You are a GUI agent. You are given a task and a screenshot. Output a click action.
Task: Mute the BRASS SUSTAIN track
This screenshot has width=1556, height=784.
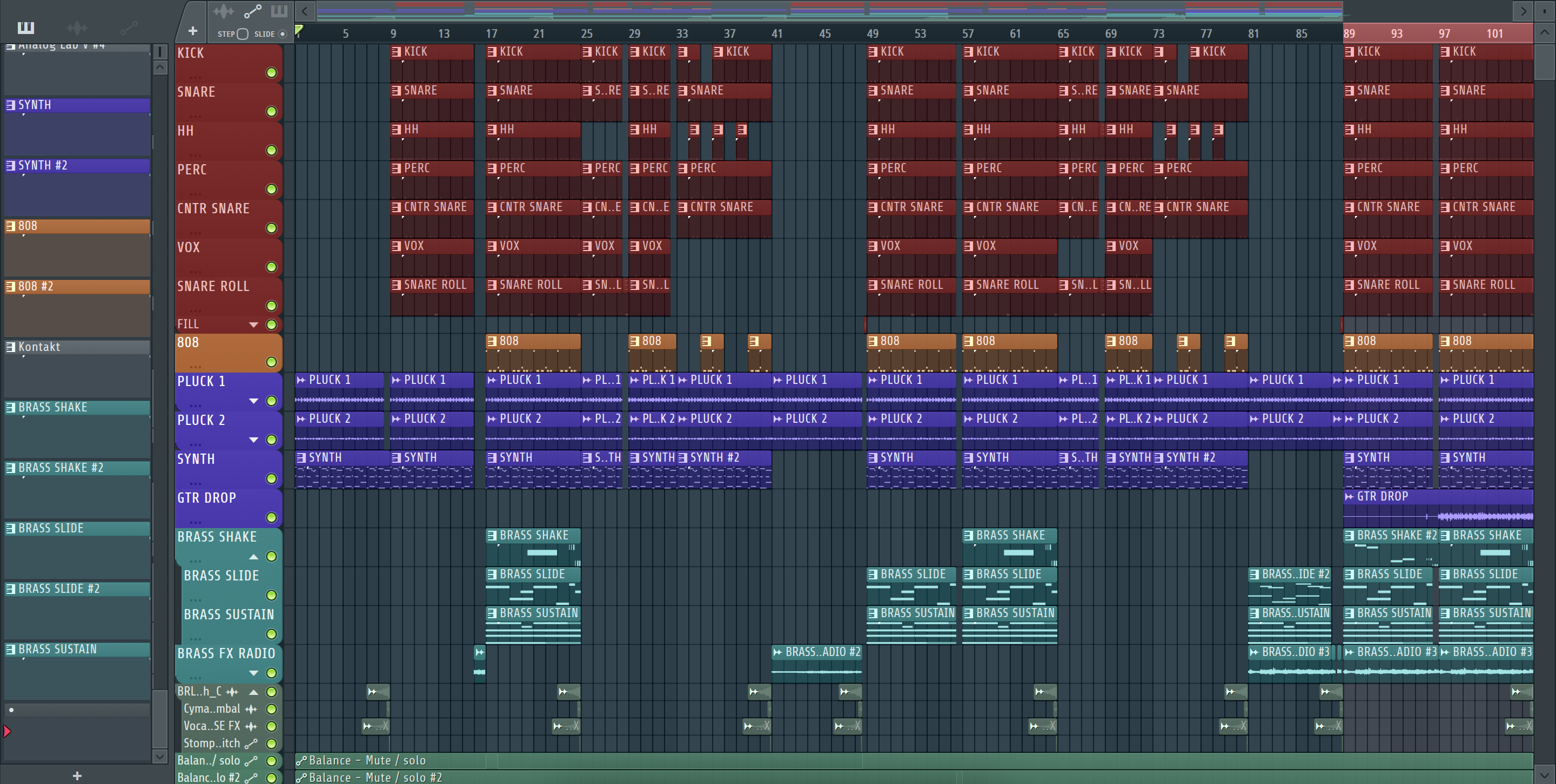coord(271,634)
